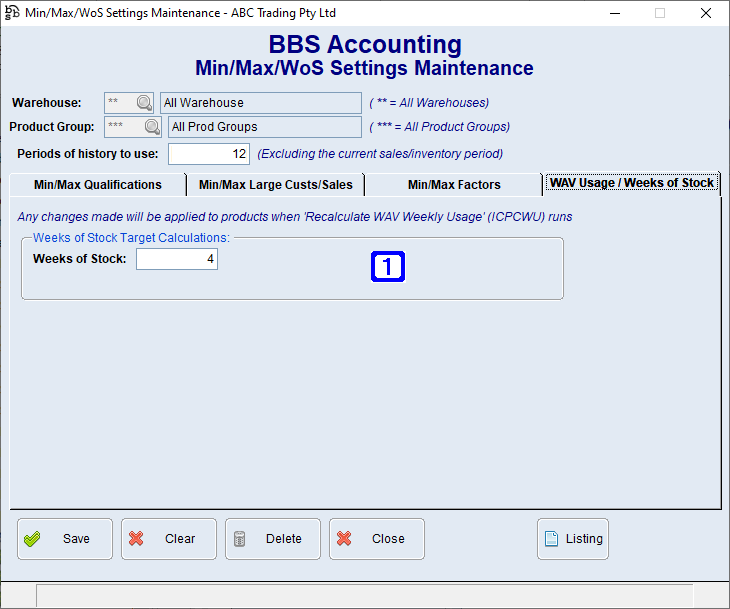Open the Min/Max Large Custs/Sales tab
730x609 pixels.
point(276,185)
